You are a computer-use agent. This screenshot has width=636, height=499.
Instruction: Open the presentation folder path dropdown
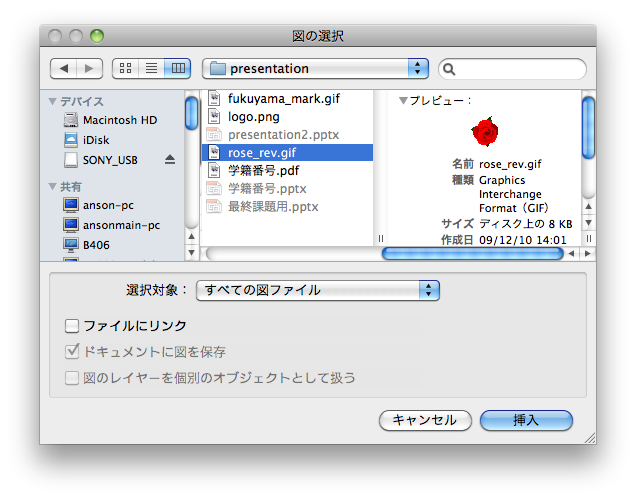pyautogui.click(x=315, y=69)
